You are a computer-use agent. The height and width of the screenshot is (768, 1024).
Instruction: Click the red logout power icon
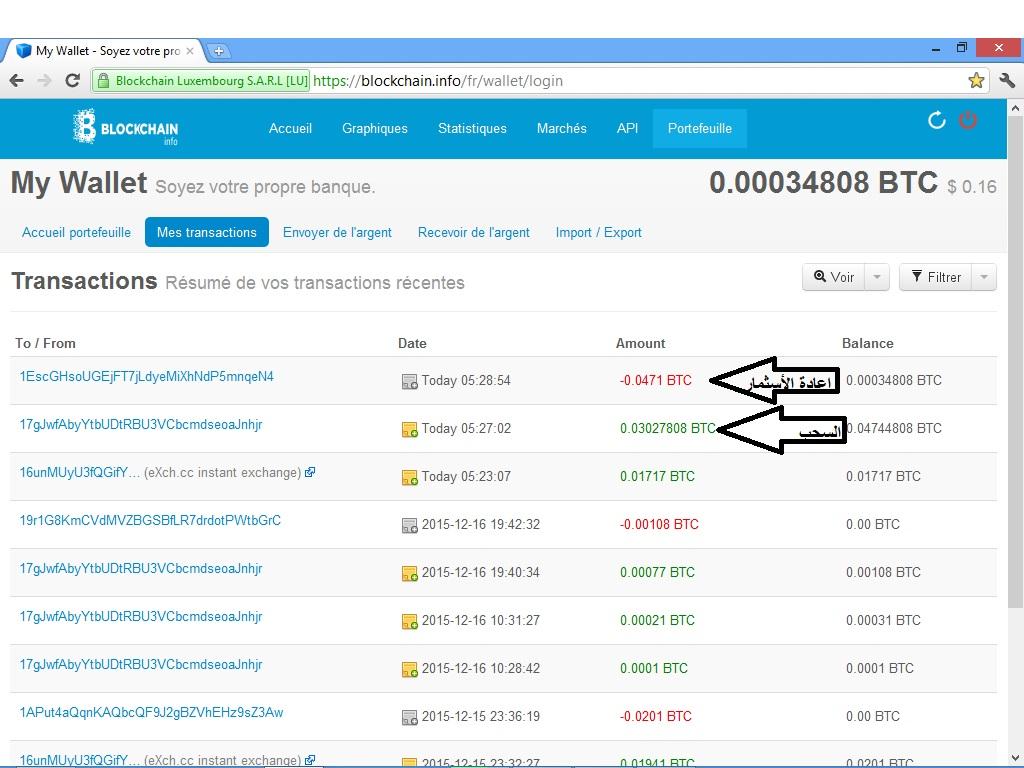tap(967, 120)
